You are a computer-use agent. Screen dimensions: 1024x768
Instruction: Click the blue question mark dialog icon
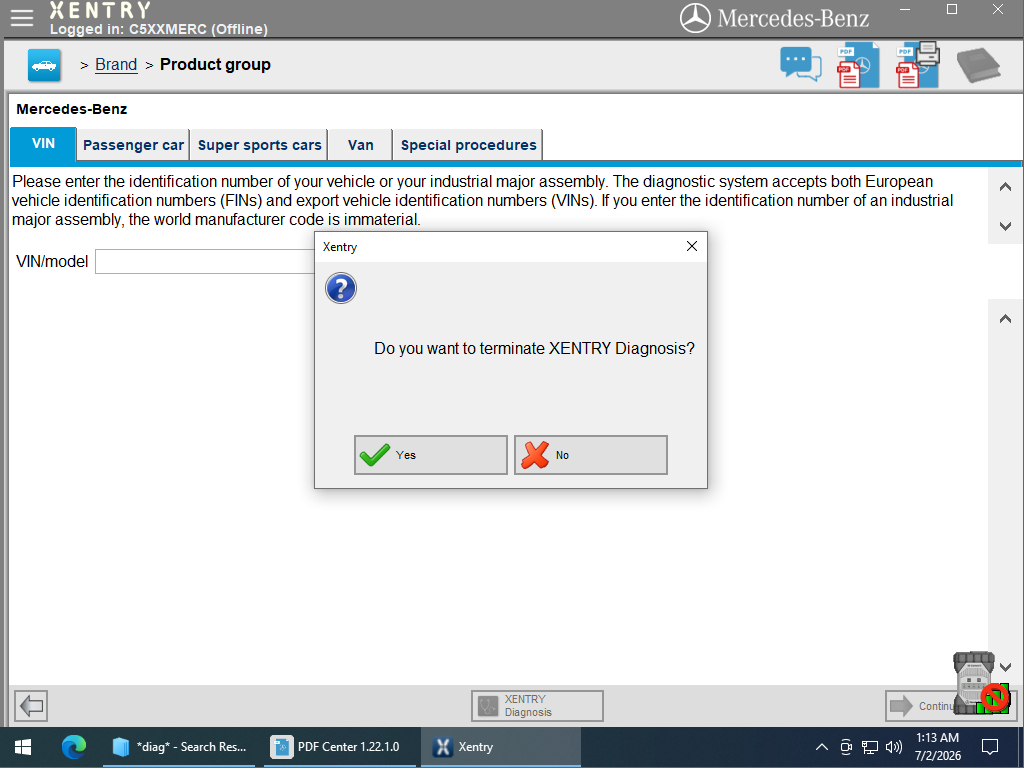tap(341, 288)
